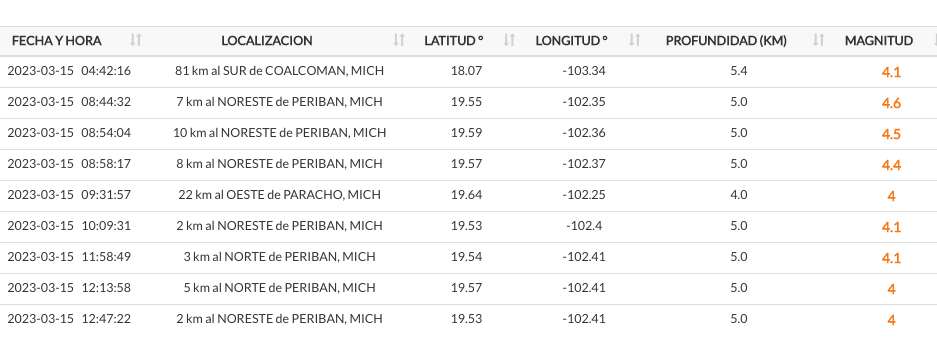Toggle sort arrows next to LATITUD
This screenshot has width=937, height=363.
pos(509,40)
